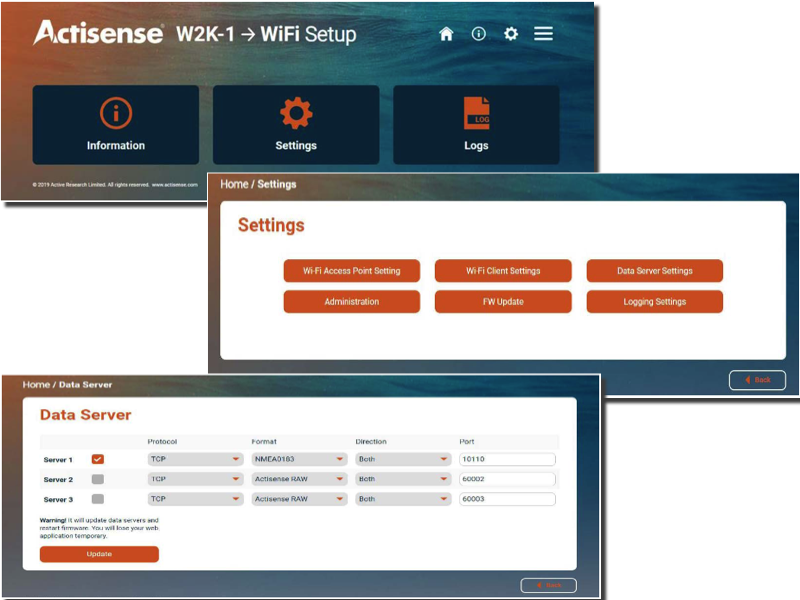Click the Direction column header
The image size is (800, 600).
point(371,441)
